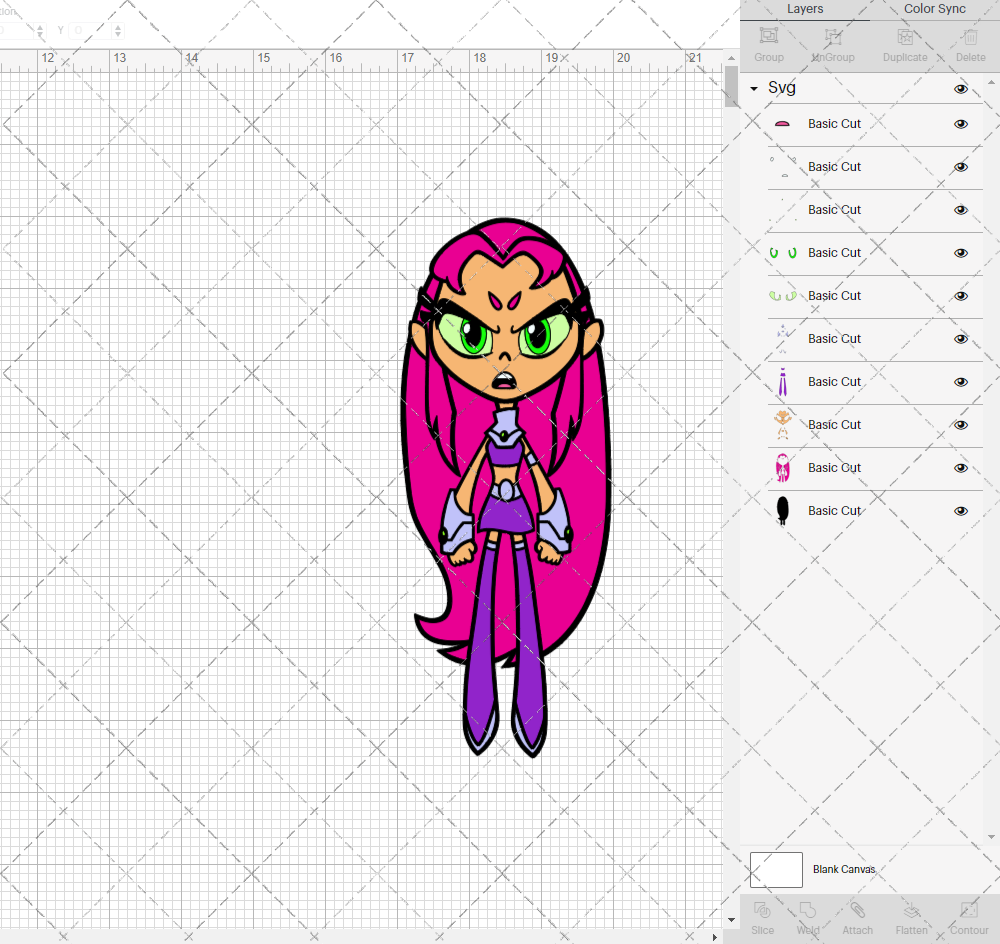Hide the black silhouette Basic Cut layer

960,511
